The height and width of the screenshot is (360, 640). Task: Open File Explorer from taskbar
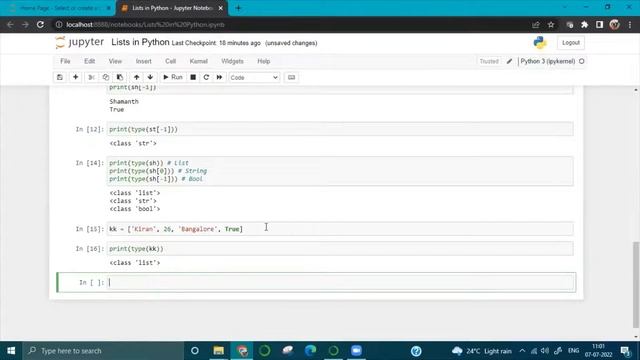219,351
